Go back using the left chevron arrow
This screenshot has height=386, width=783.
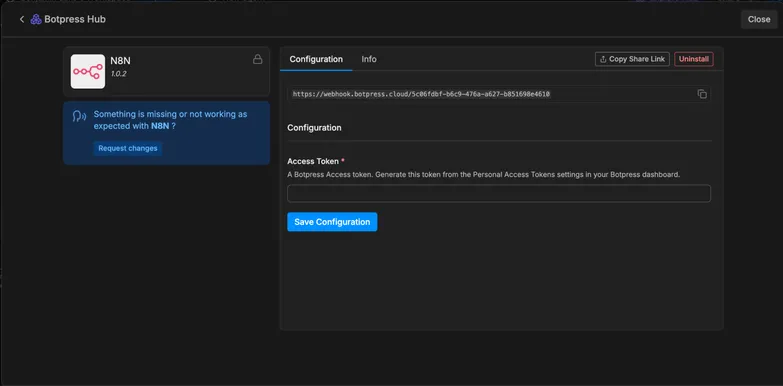pos(21,19)
